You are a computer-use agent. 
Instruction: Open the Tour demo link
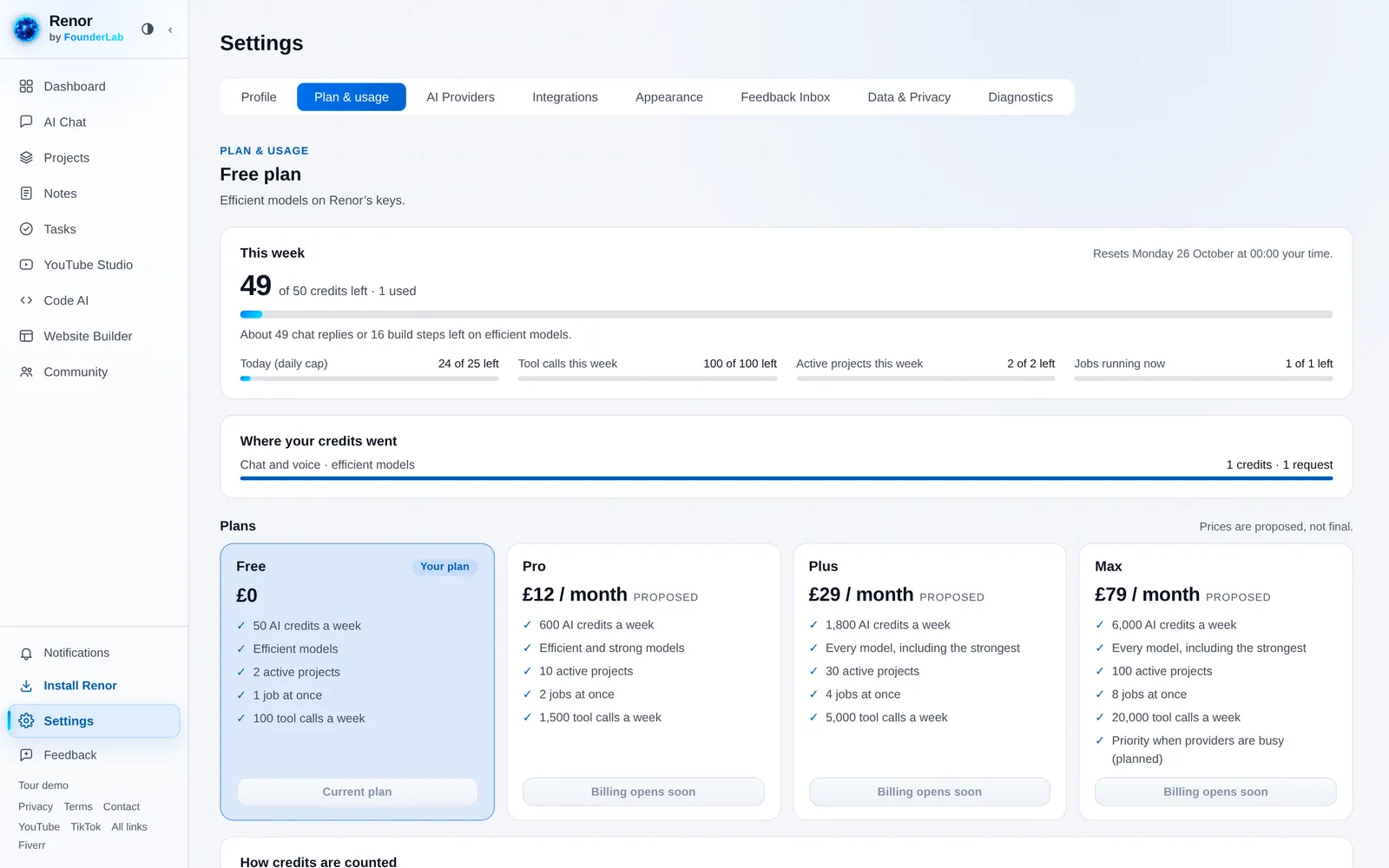click(43, 786)
